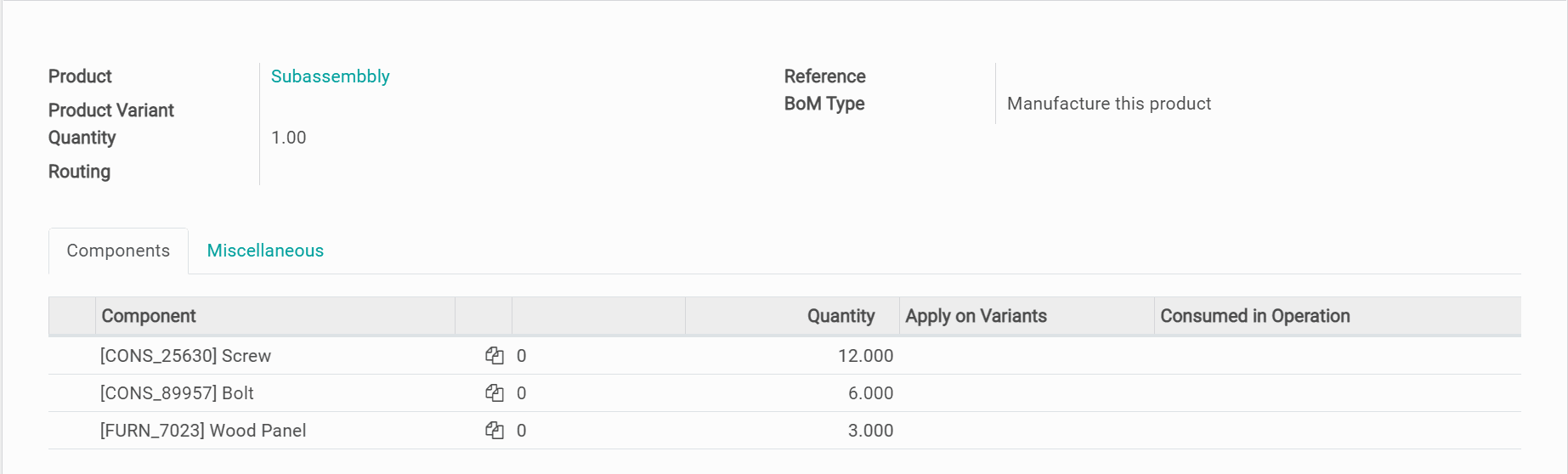
Task: Select the [CONS_89957] Bolt component
Action: pyautogui.click(x=177, y=393)
